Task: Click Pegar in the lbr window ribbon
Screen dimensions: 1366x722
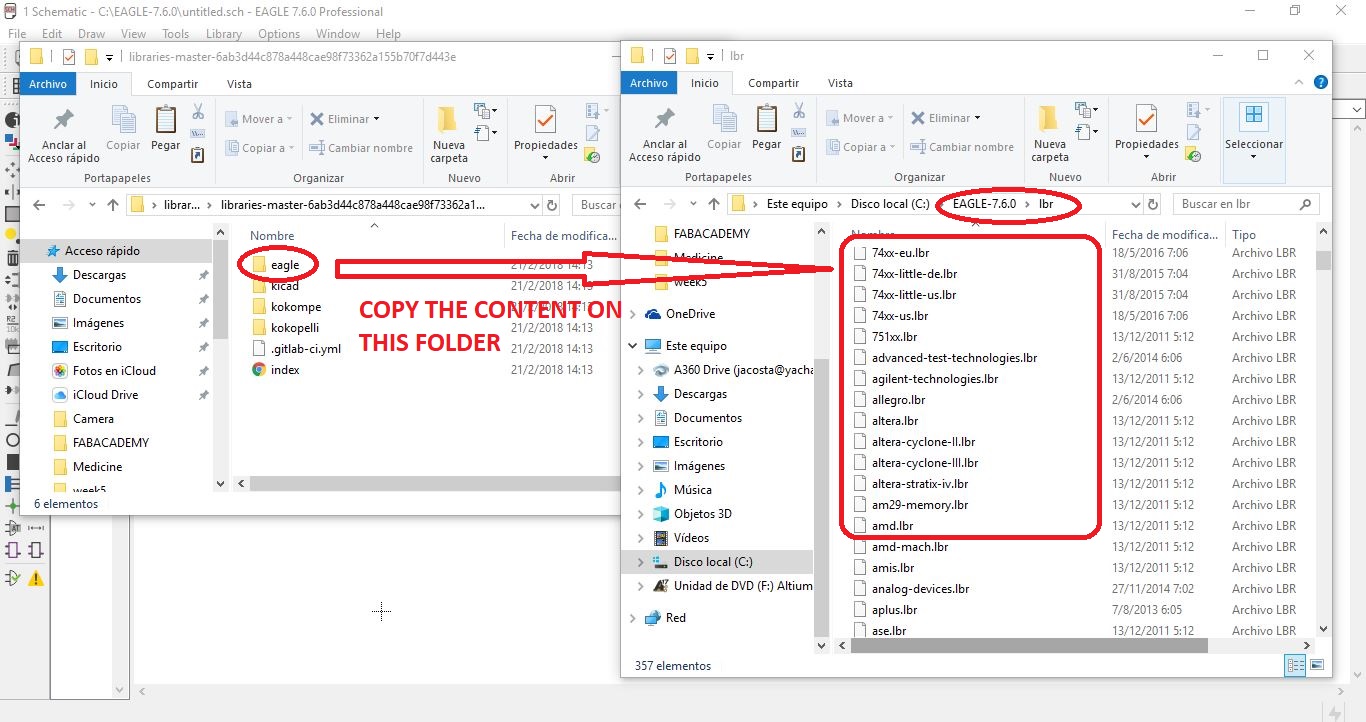Action: [767, 128]
